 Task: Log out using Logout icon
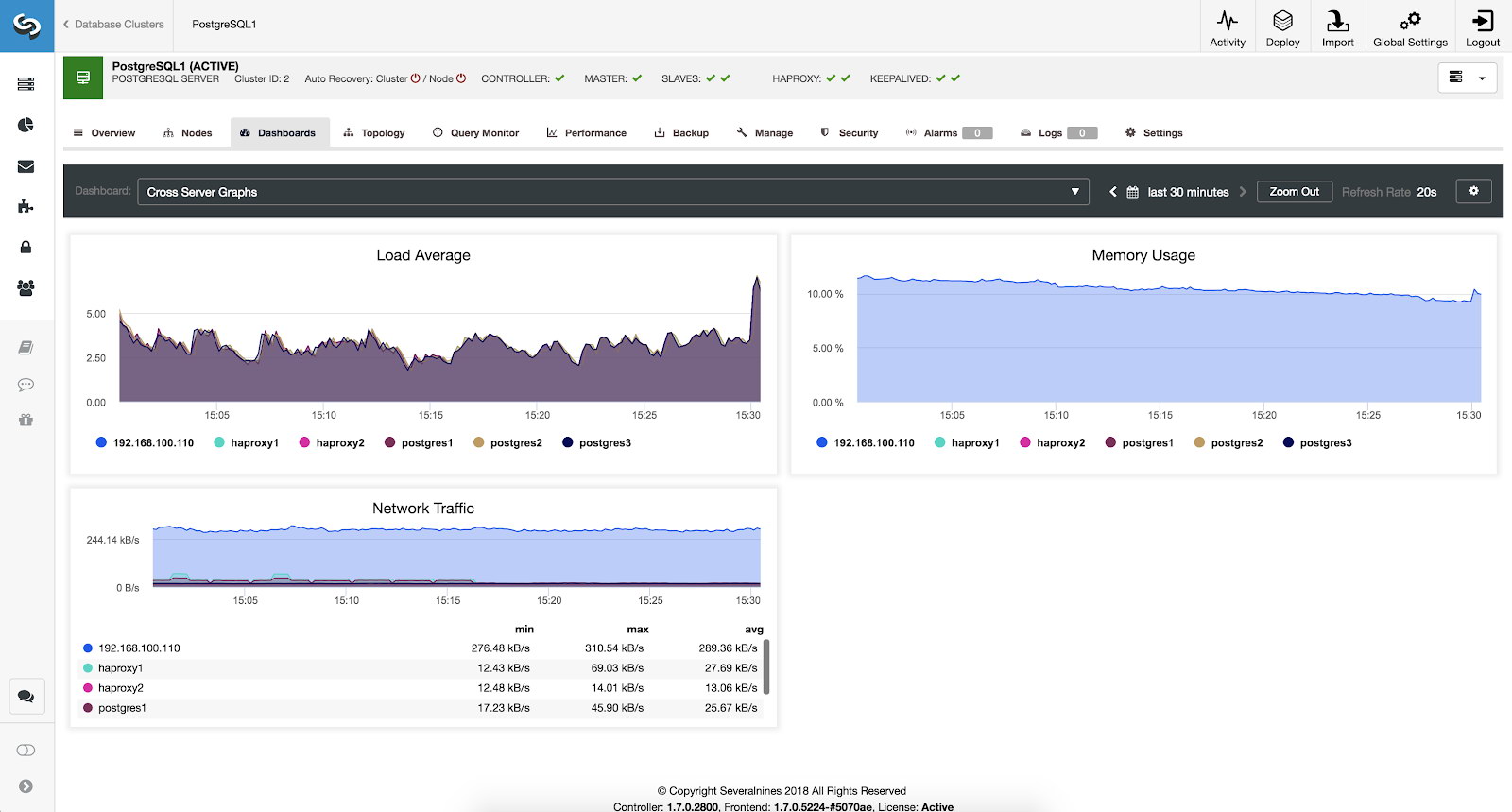click(x=1483, y=28)
